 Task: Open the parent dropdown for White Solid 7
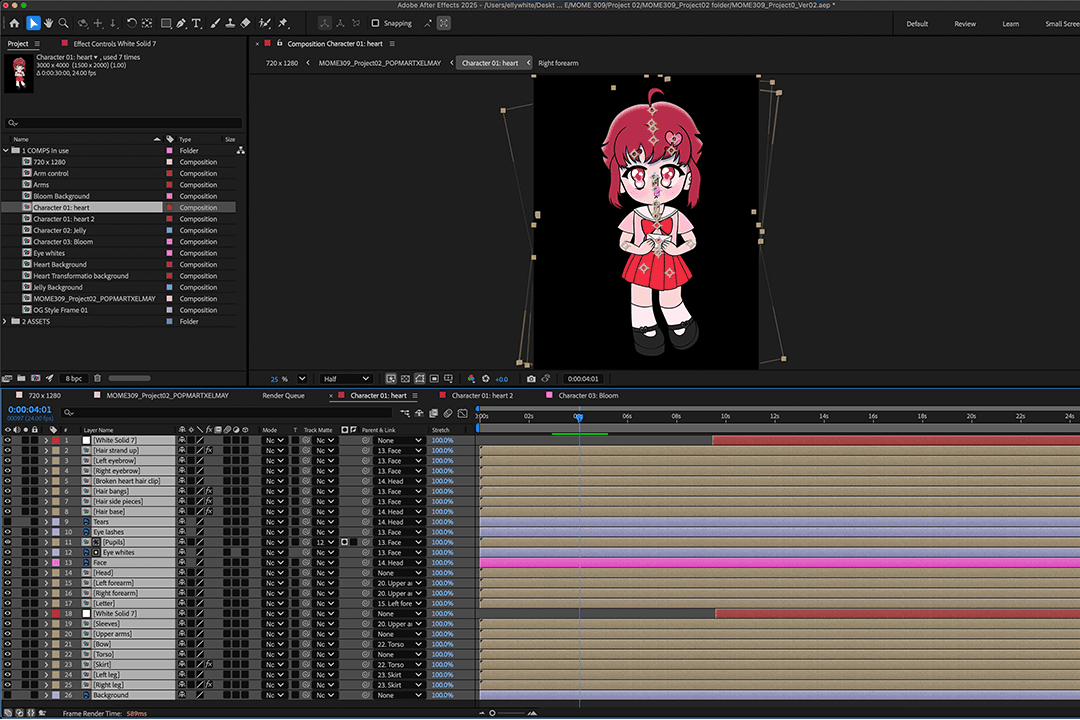click(x=399, y=440)
